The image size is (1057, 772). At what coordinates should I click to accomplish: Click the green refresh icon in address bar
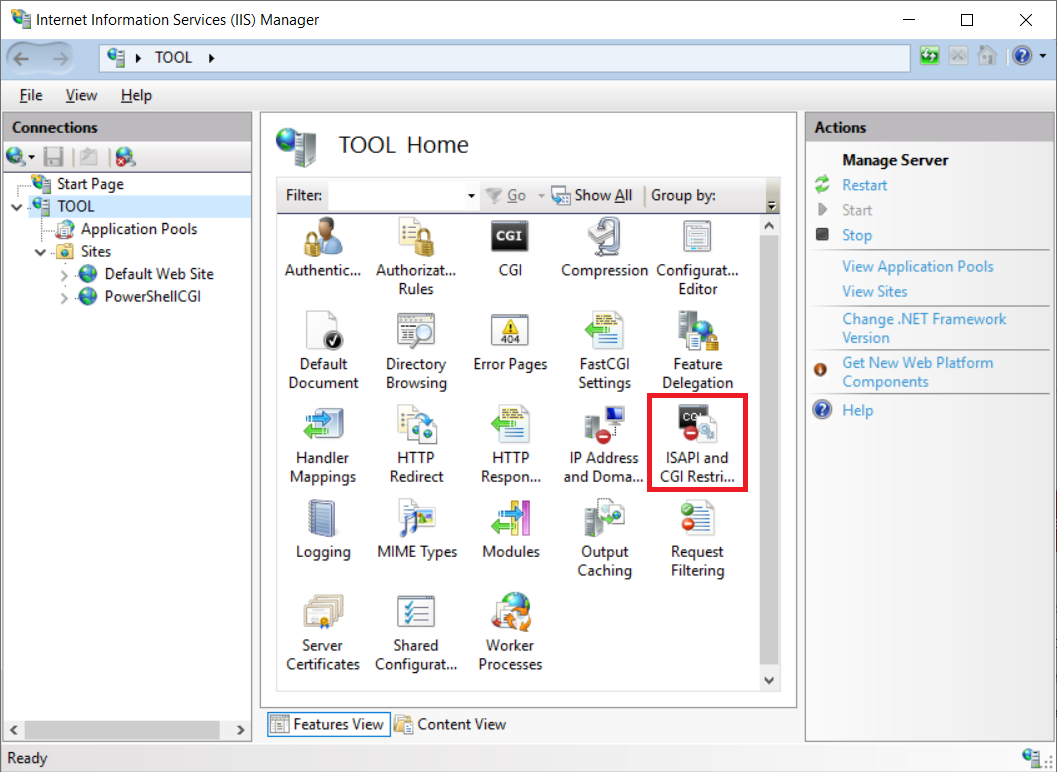[930, 56]
